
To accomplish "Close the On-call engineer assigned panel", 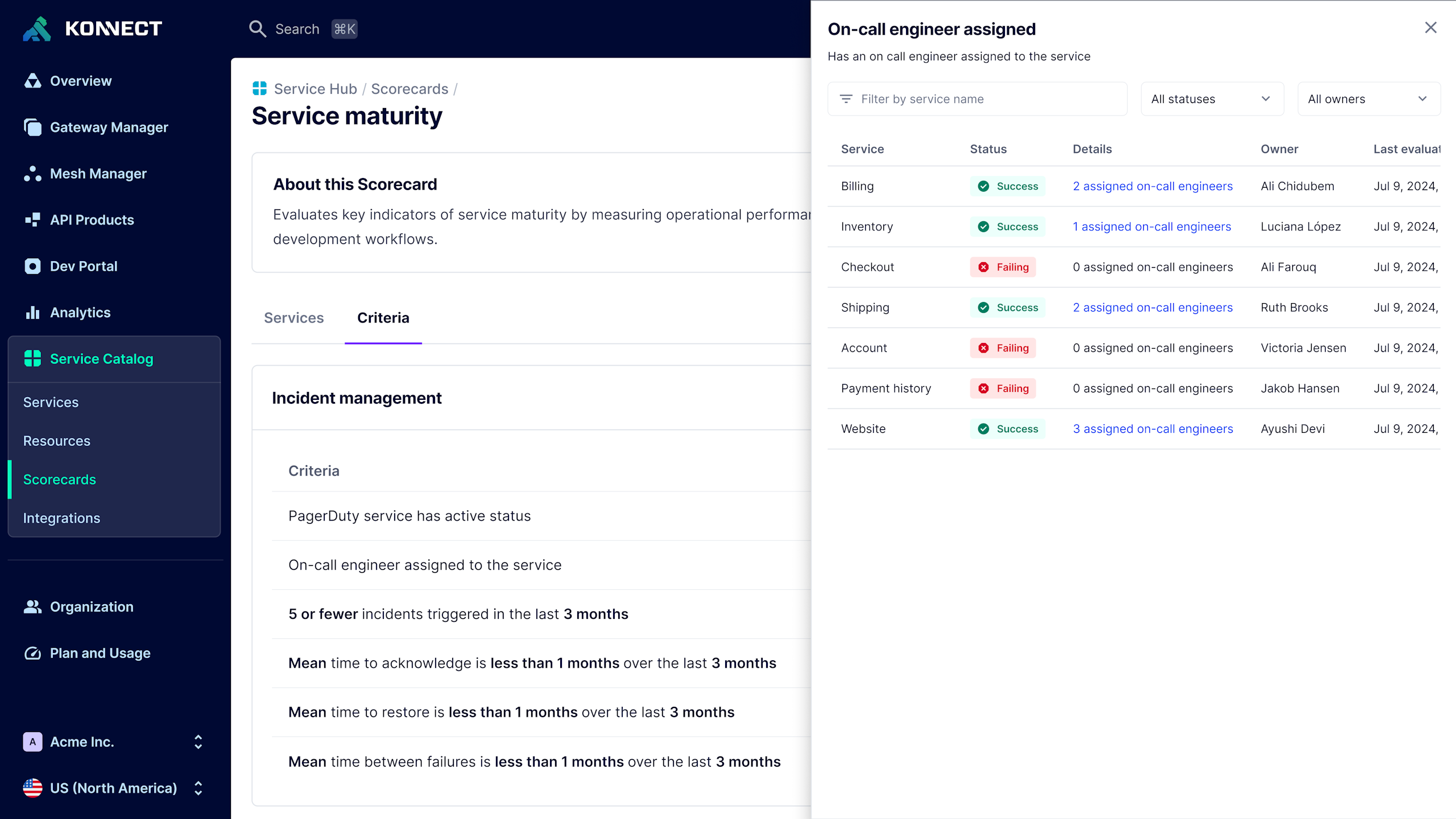I will point(1430,28).
